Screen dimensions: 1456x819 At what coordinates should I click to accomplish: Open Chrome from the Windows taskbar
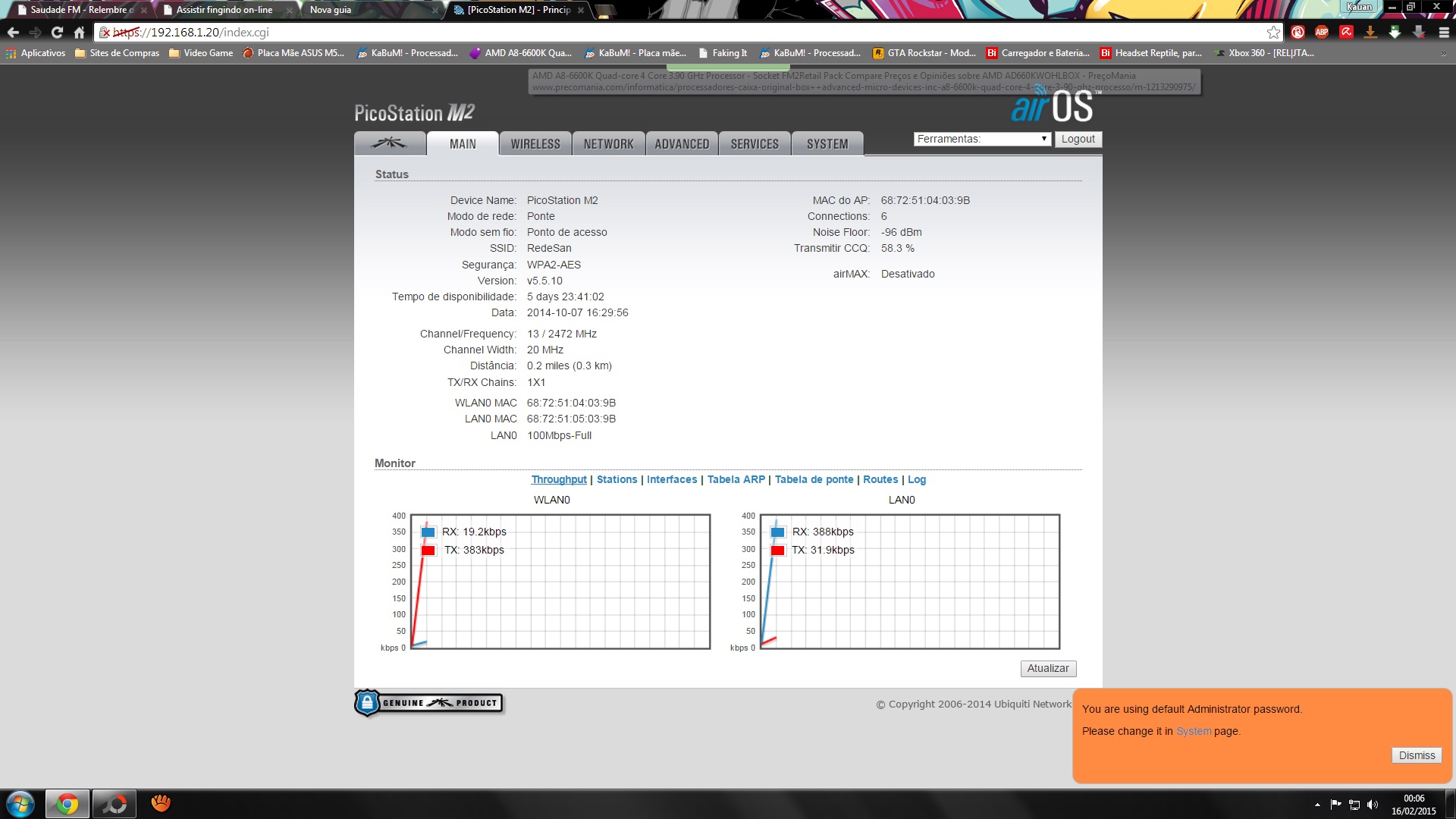point(67,804)
